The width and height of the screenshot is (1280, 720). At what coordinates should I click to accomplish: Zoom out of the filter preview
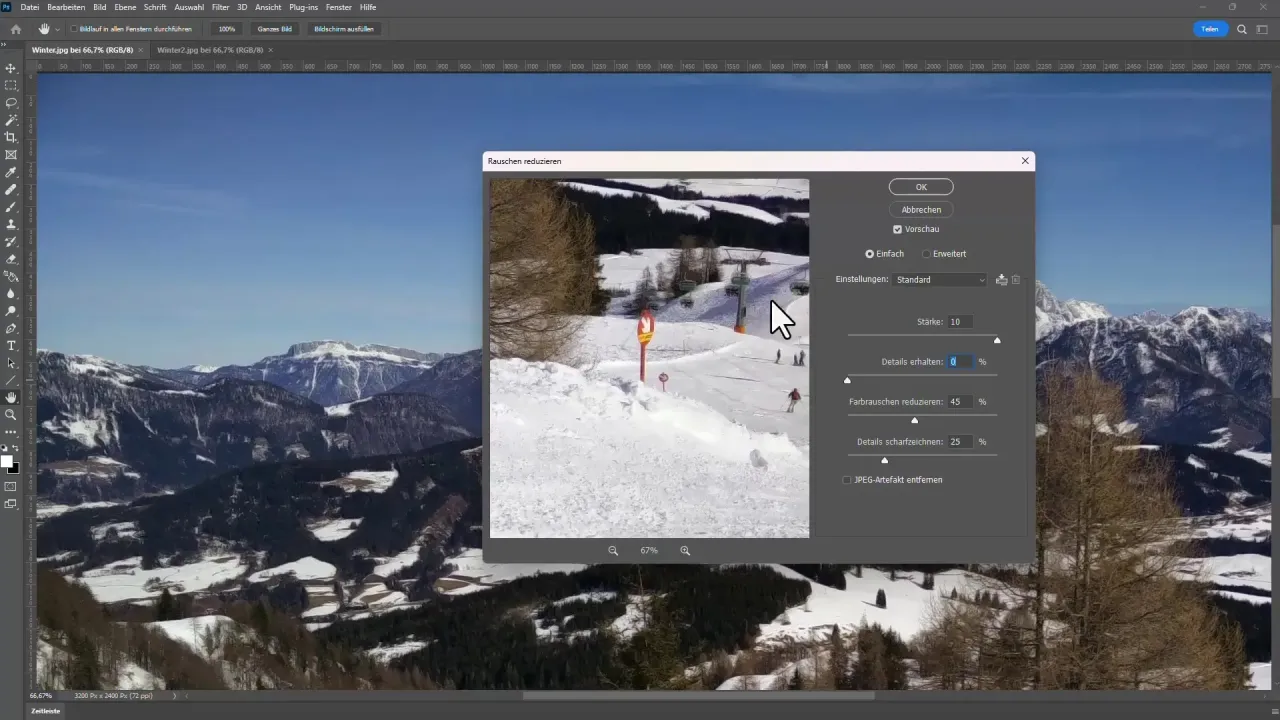(x=613, y=551)
